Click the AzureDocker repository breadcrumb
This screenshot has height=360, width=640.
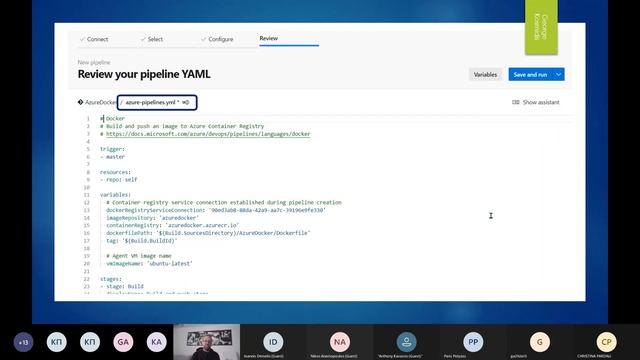[x=100, y=102]
